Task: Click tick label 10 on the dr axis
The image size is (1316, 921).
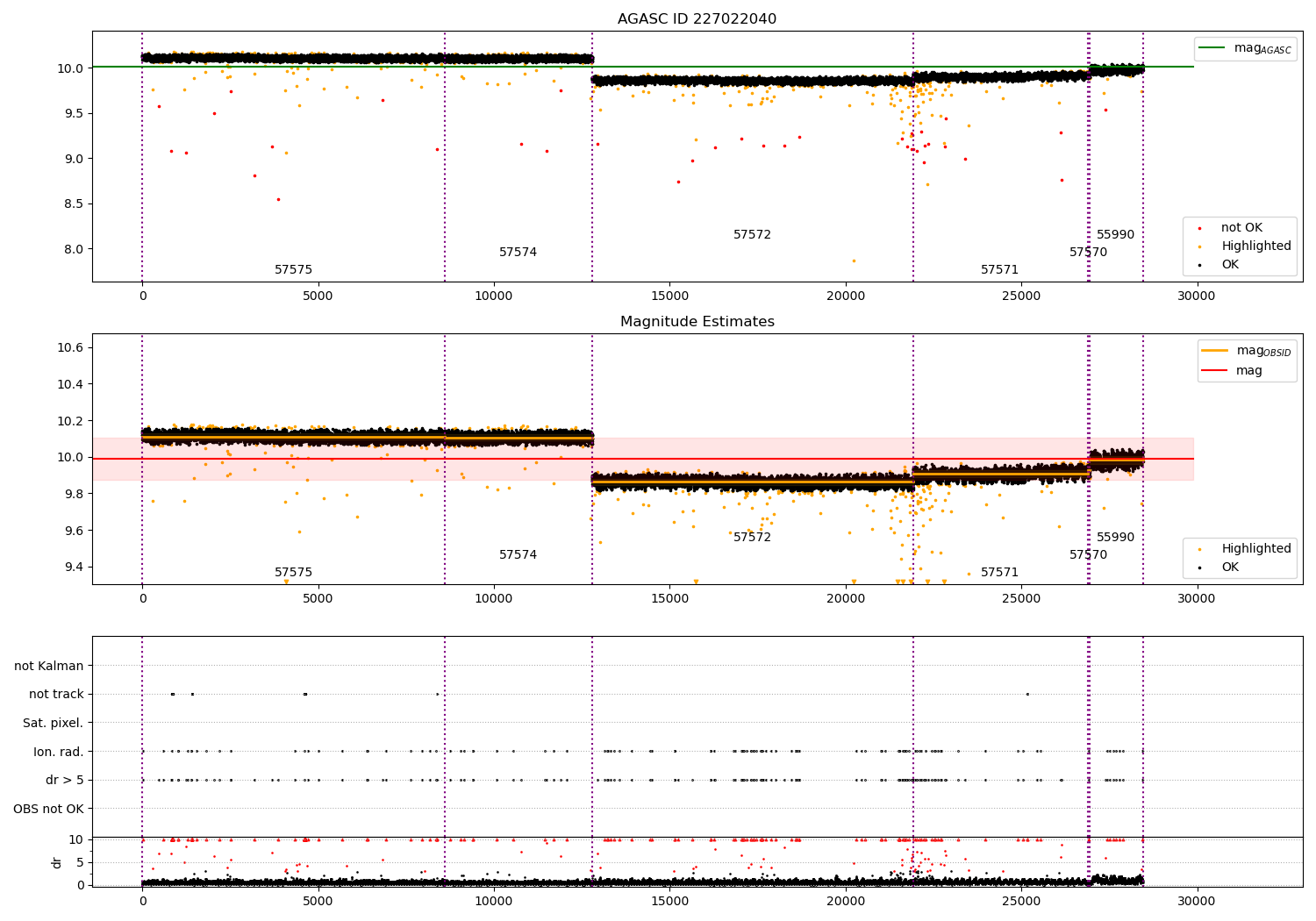Action: click(77, 840)
